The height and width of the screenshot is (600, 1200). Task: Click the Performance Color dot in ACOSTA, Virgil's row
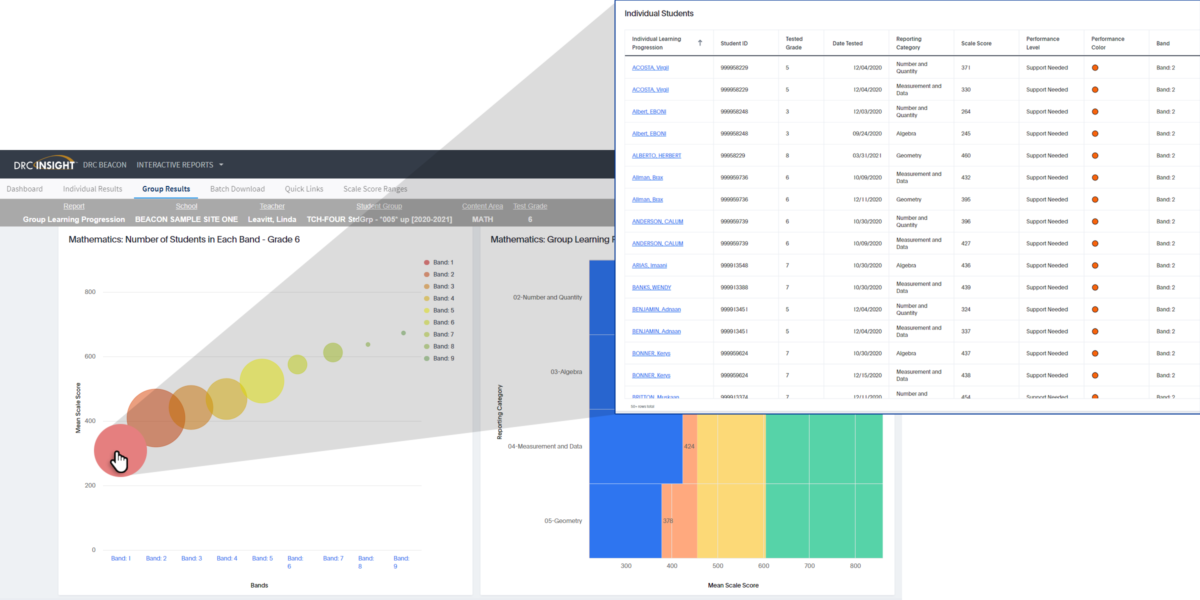pos(1096,67)
